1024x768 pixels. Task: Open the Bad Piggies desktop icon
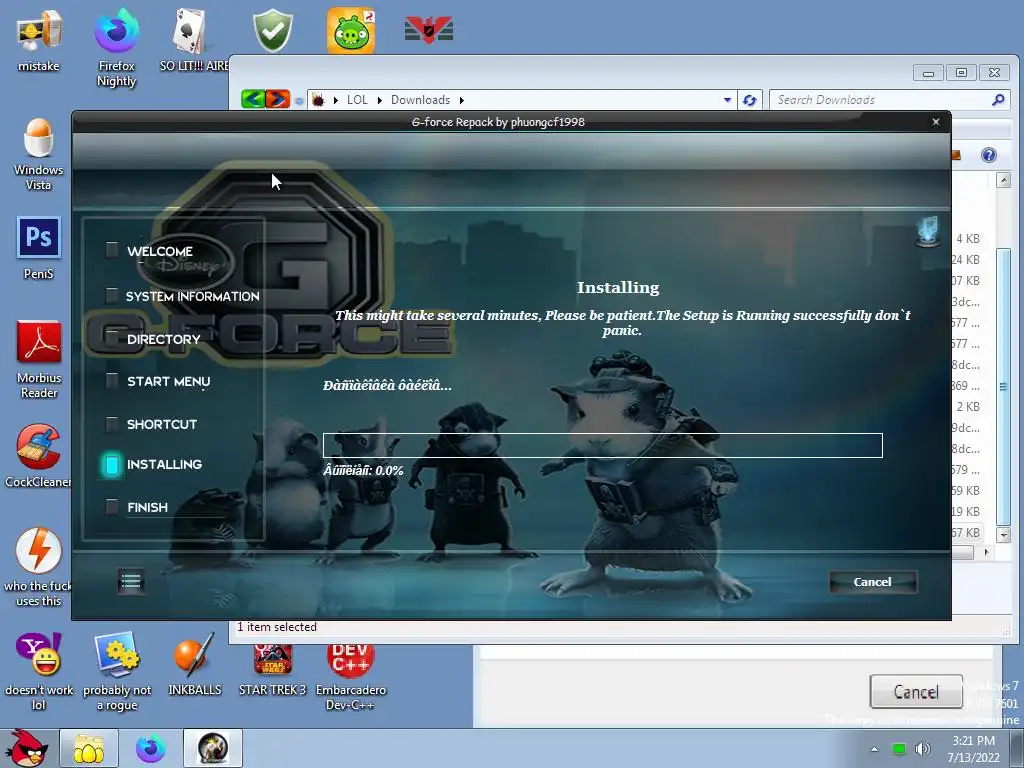click(x=351, y=30)
